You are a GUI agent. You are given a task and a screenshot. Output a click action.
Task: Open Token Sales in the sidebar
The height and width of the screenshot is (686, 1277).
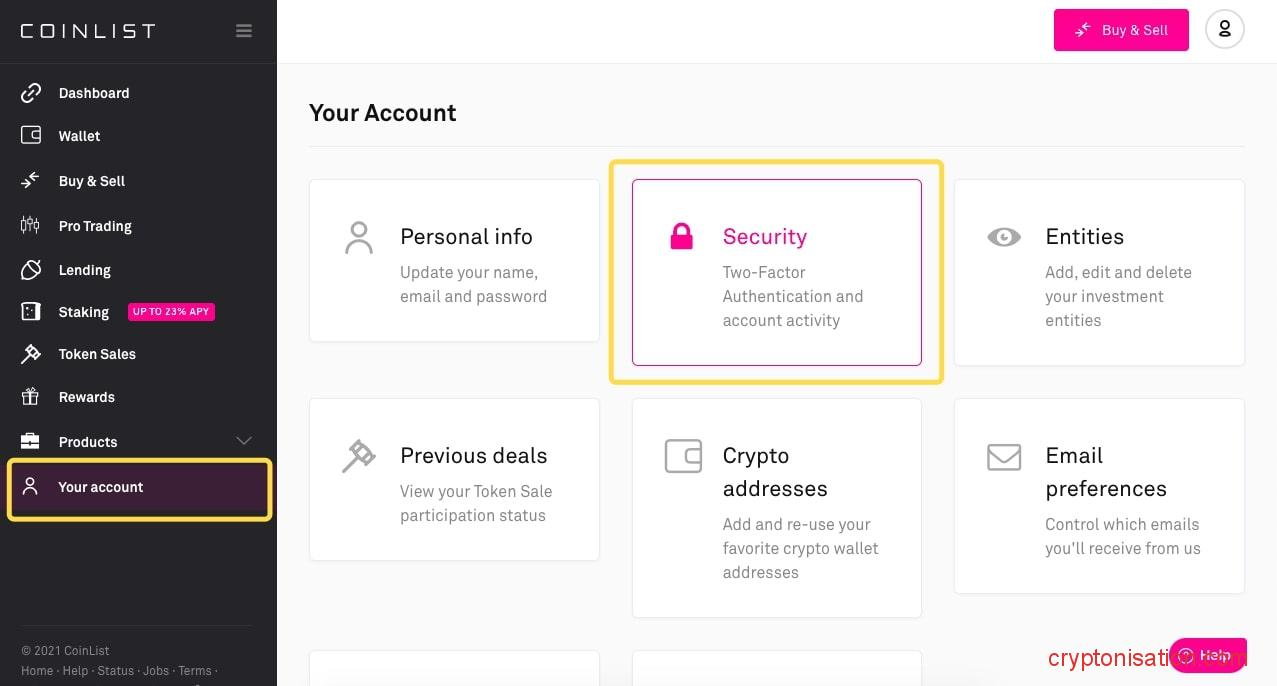[x=97, y=354]
